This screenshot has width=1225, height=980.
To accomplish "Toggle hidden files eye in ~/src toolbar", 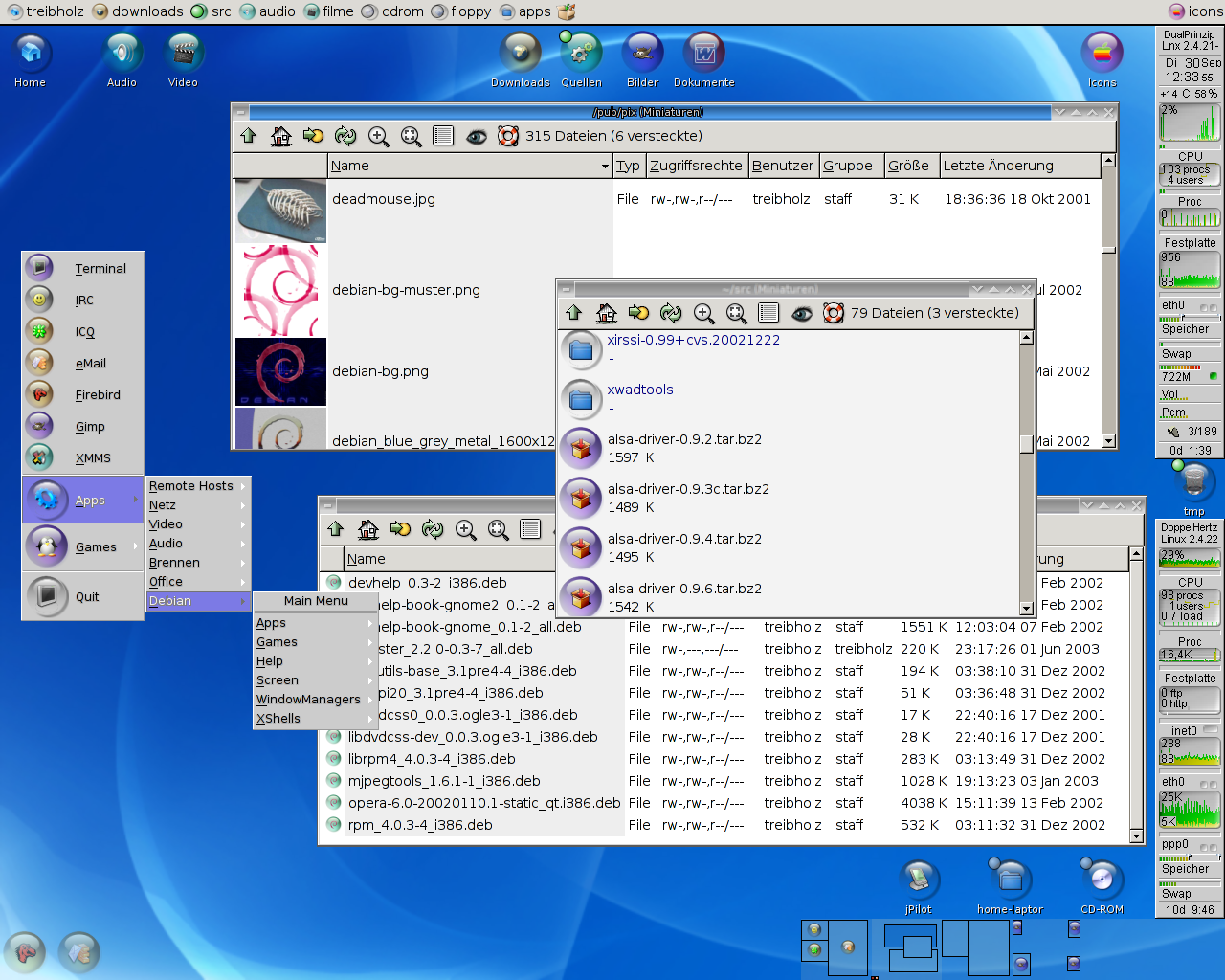I will coord(802,313).
